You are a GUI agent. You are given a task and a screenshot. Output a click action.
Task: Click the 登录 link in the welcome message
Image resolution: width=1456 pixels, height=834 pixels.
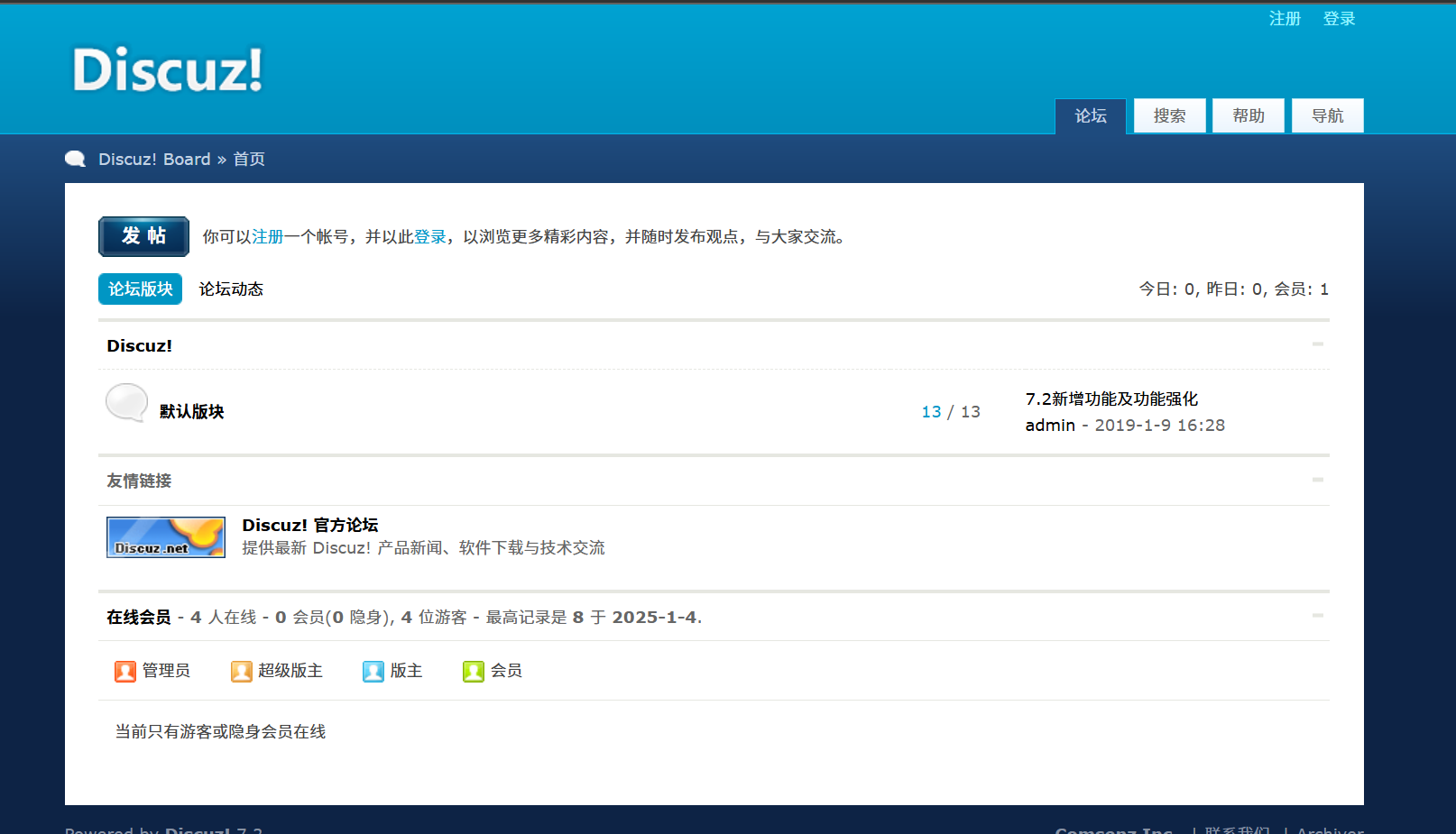pos(430,237)
